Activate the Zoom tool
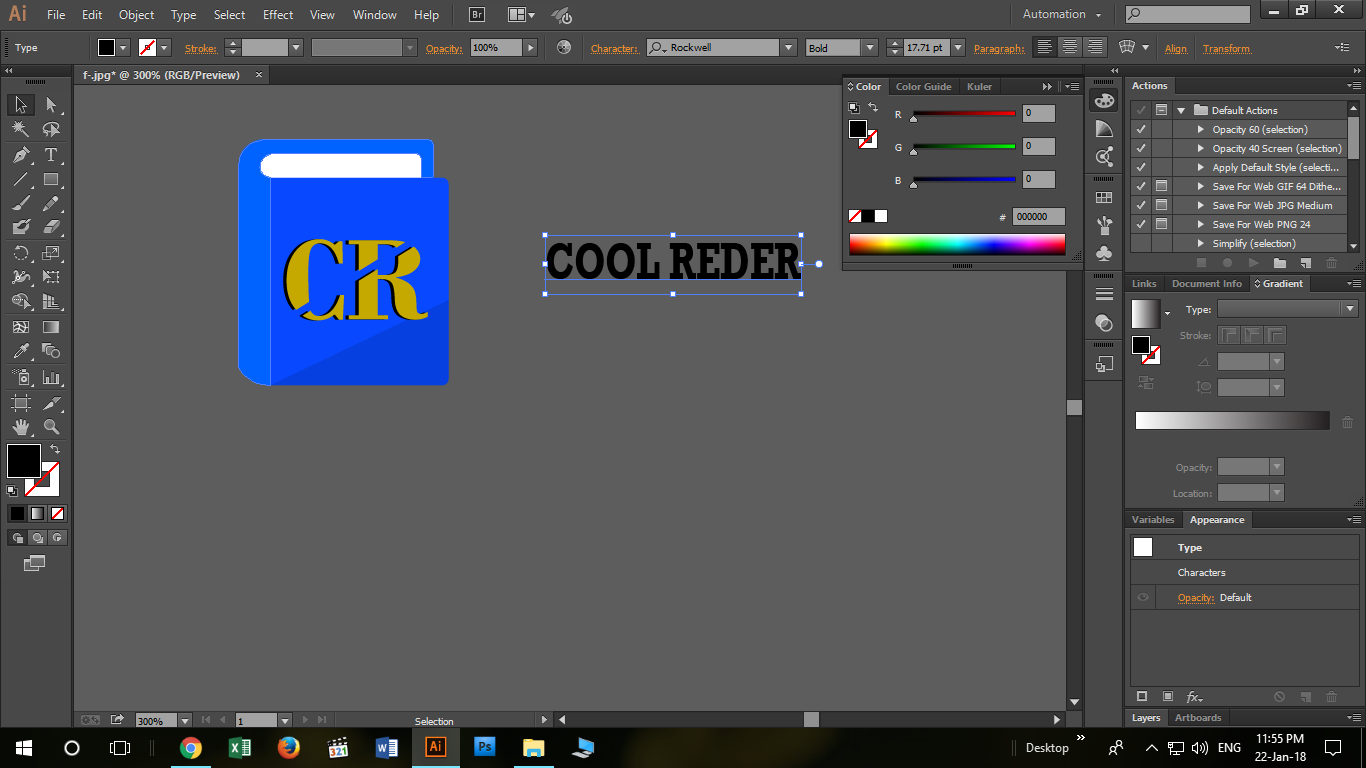This screenshot has height=768, width=1366. coord(51,428)
